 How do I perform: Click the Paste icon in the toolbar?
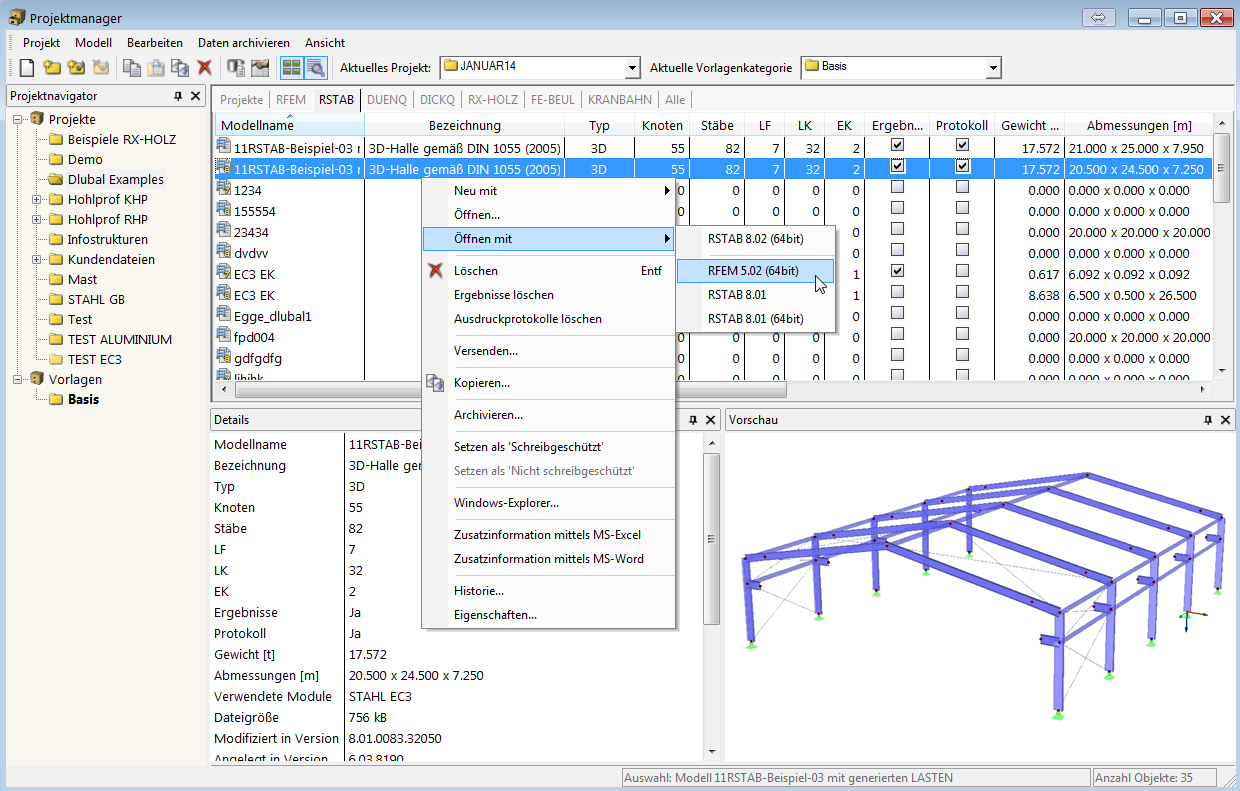(x=156, y=66)
